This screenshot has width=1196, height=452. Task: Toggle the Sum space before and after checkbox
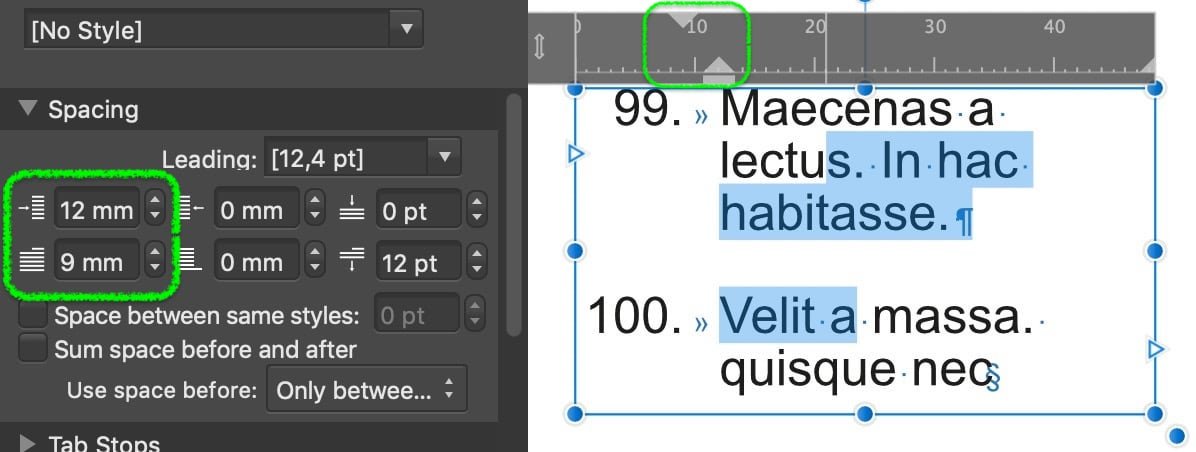34,349
